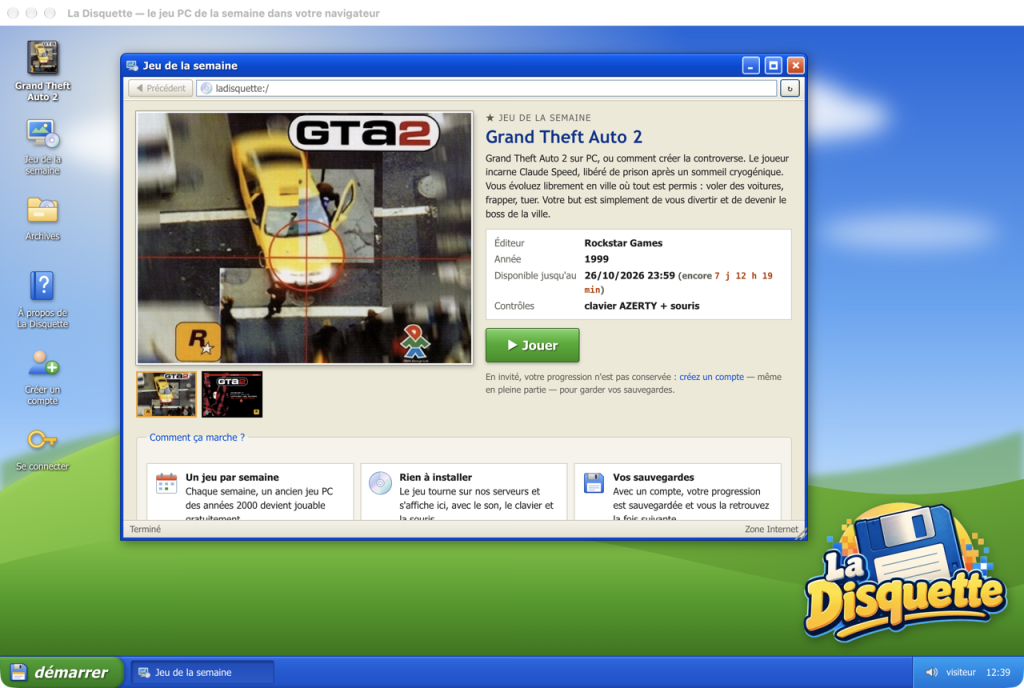Open the Grand Theft Auto 2 desktop icon

[42, 70]
